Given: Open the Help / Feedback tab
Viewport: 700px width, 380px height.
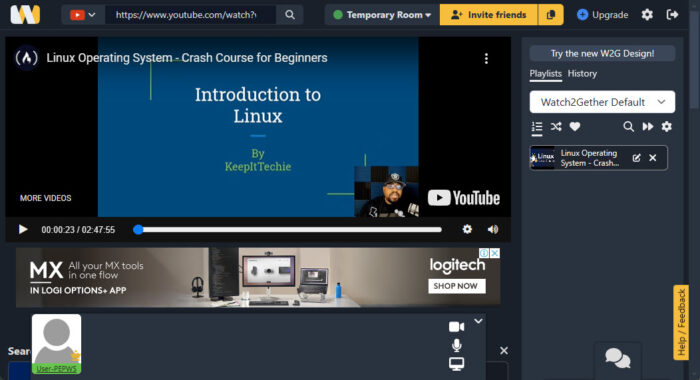Looking at the screenshot, I should (x=681, y=322).
